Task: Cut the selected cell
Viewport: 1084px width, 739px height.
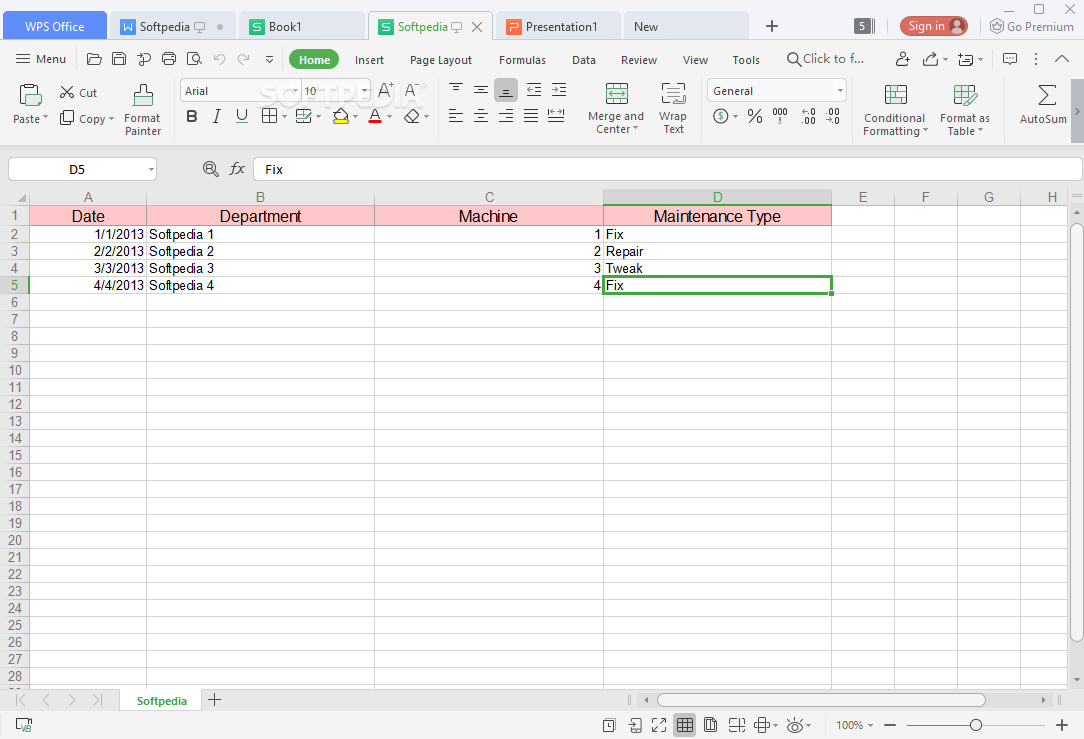Action: pyautogui.click(x=78, y=93)
